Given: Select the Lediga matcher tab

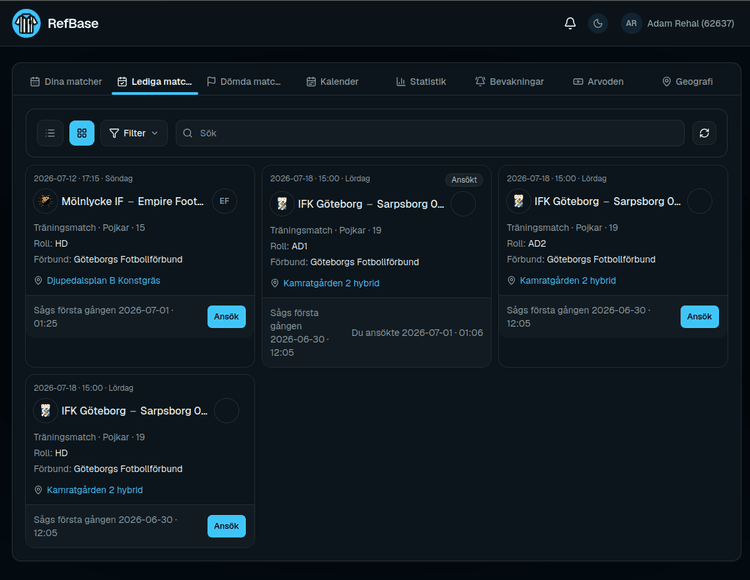Looking at the screenshot, I should click(x=154, y=82).
